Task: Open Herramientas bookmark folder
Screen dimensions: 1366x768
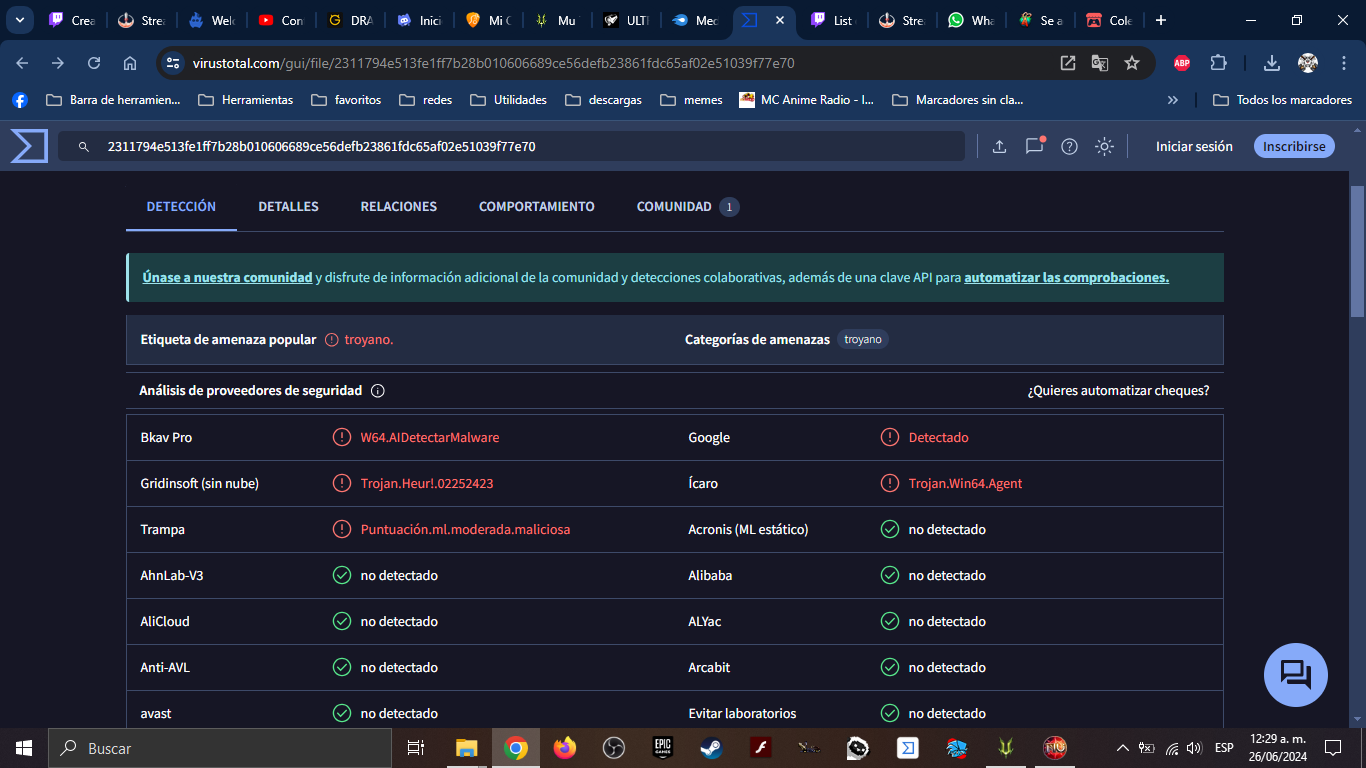Action: [246, 100]
